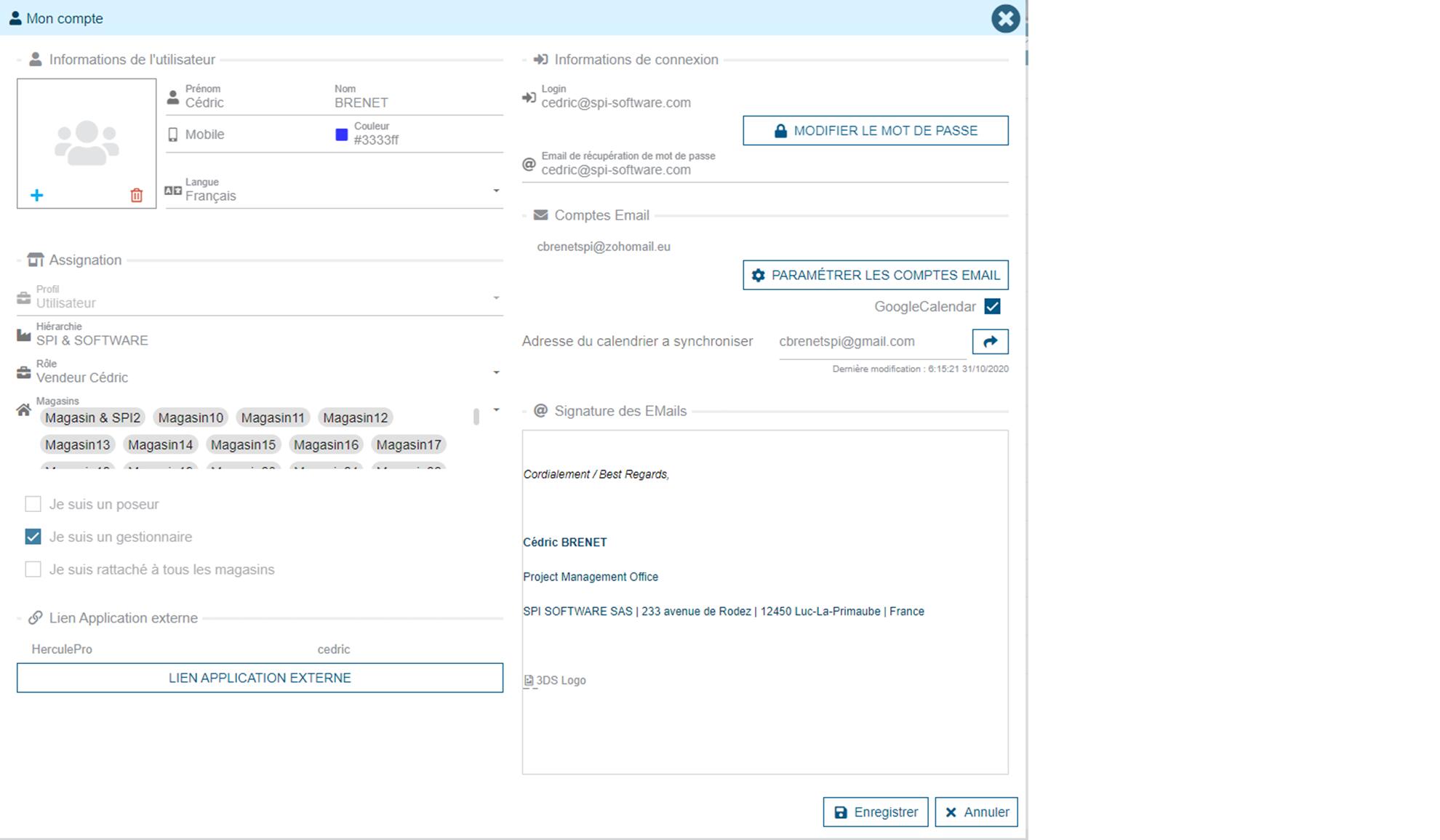Open Paramétrer les comptes email
The image size is (1440, 840).
875,275
